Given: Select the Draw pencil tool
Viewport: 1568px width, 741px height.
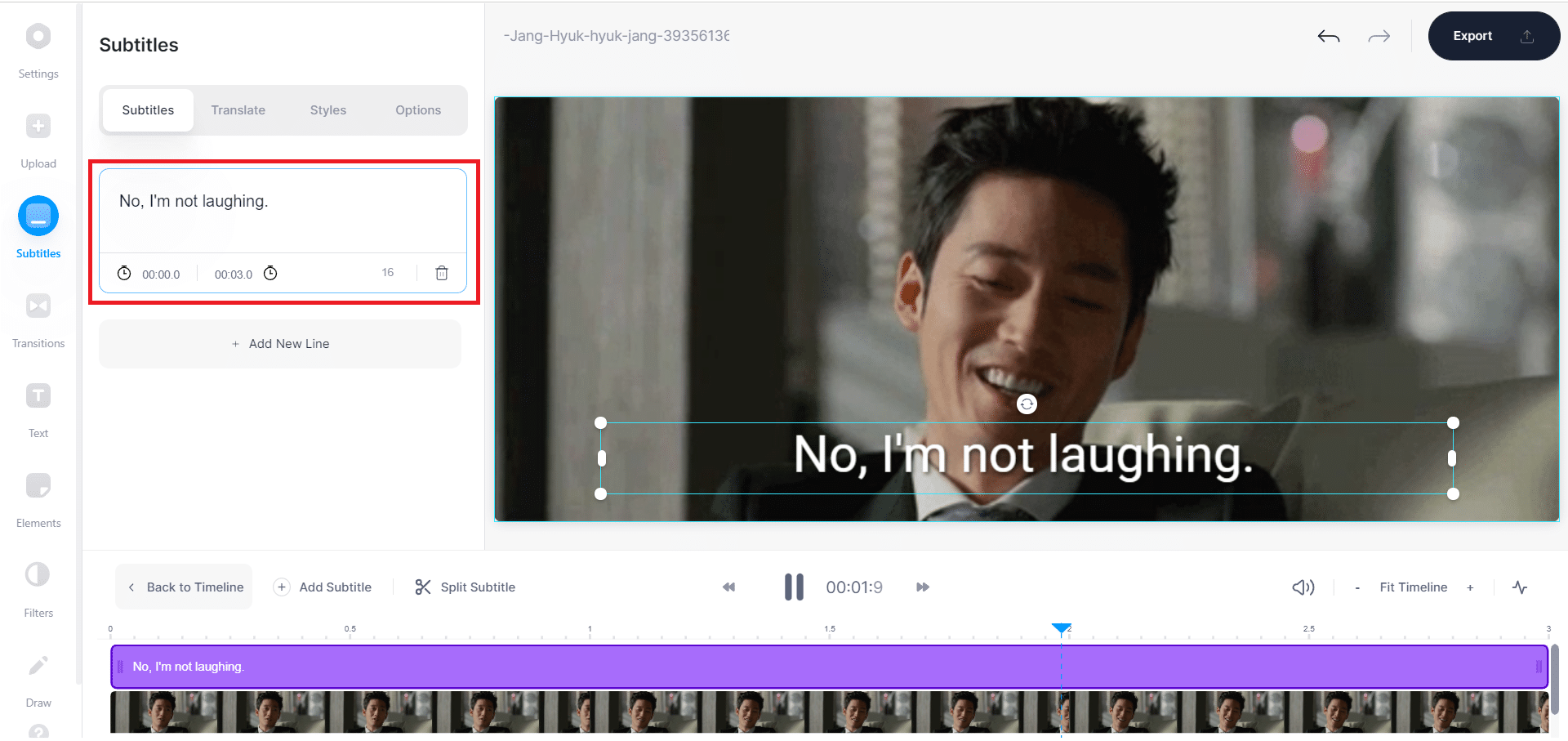Looking at the screenshot, I should [38, 666].
